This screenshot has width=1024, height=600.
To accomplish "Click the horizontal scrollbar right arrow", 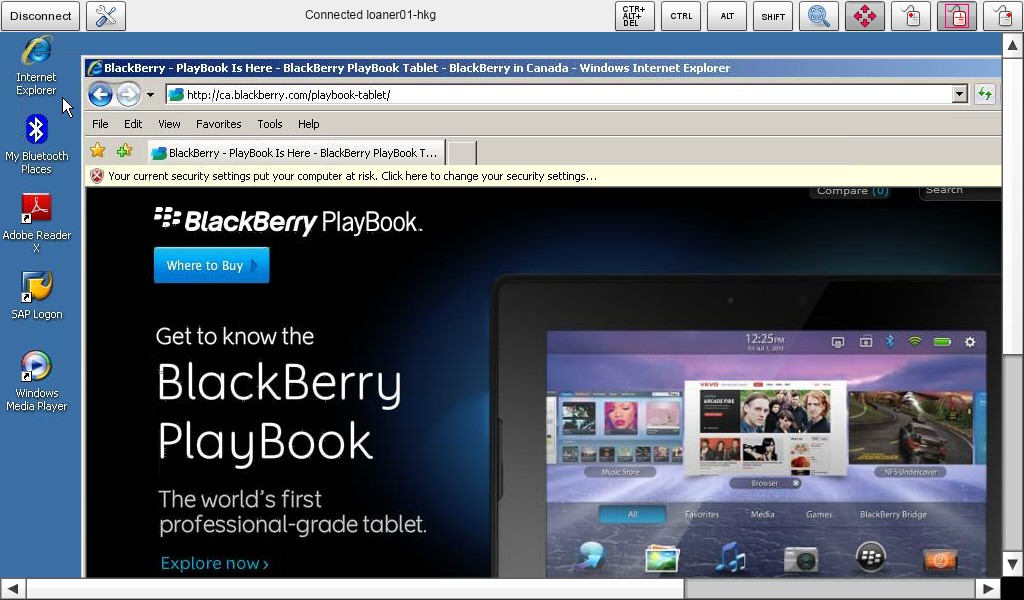I will 988,588.
